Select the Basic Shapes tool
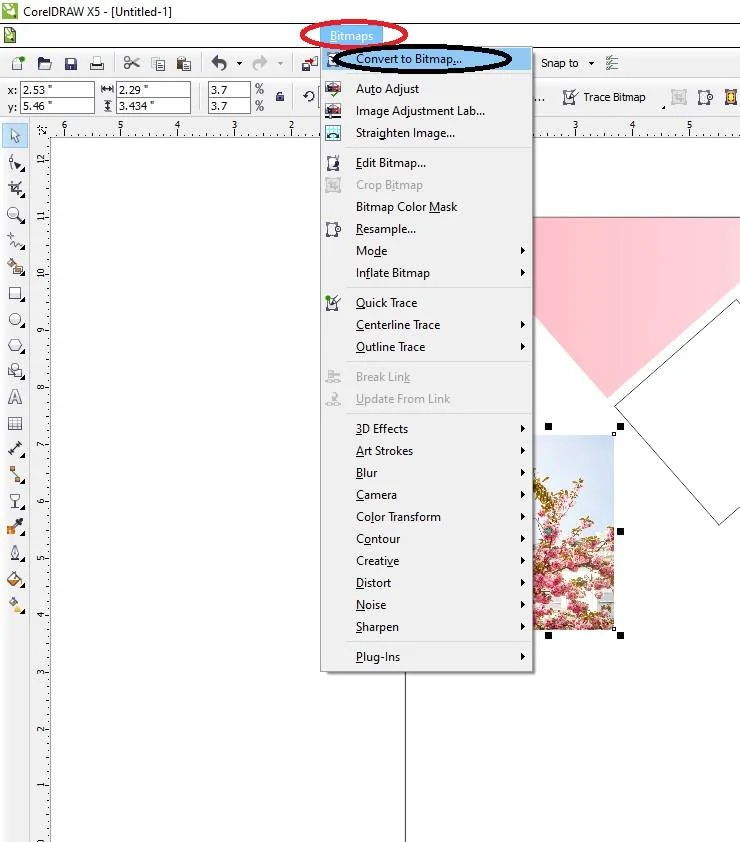The height and width of the screenshot is (842, 740). 15,371
